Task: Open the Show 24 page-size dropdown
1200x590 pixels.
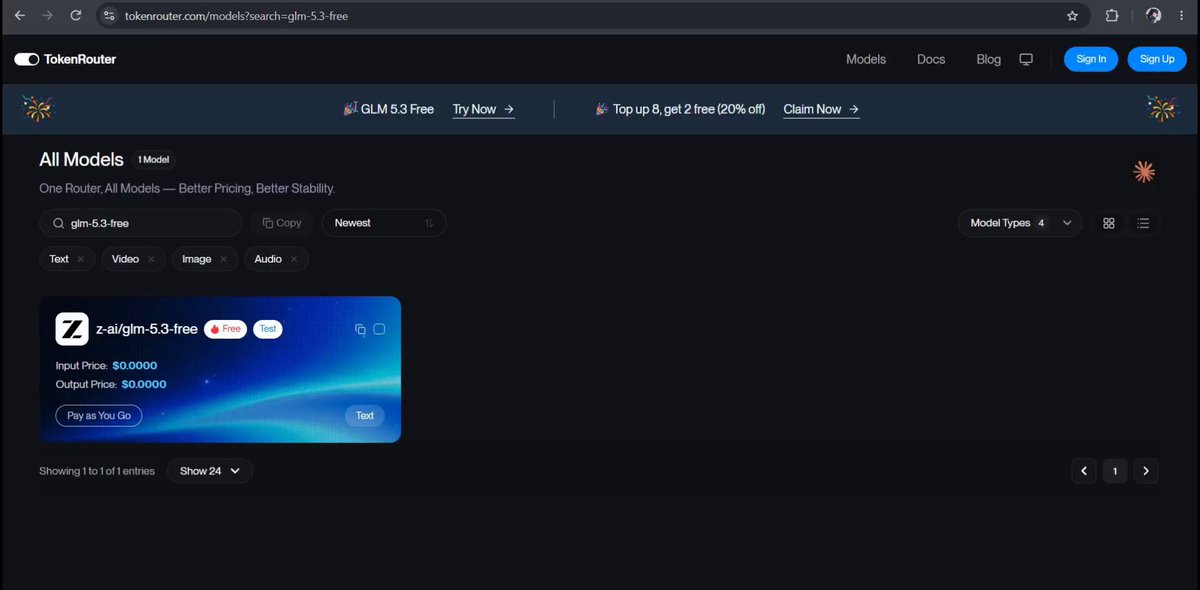Action: (x=210, y=471)
